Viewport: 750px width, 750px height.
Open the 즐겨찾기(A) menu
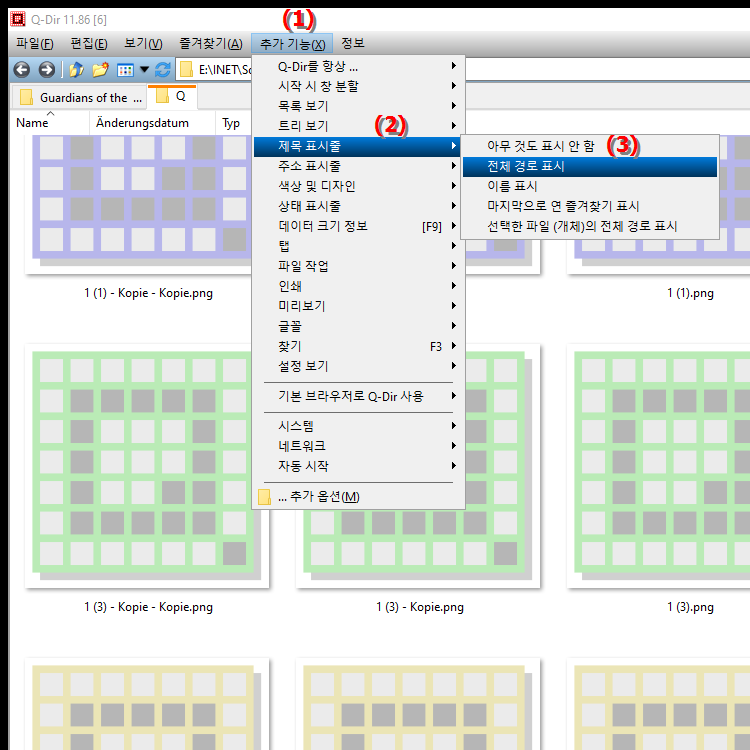pyautogui.click(x=211, y=44)
